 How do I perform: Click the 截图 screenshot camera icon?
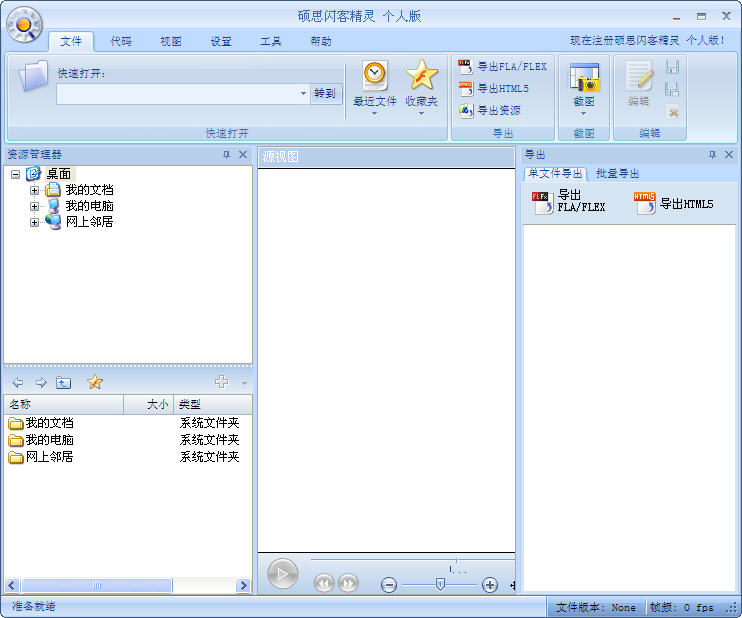click(x=584, y=77)
